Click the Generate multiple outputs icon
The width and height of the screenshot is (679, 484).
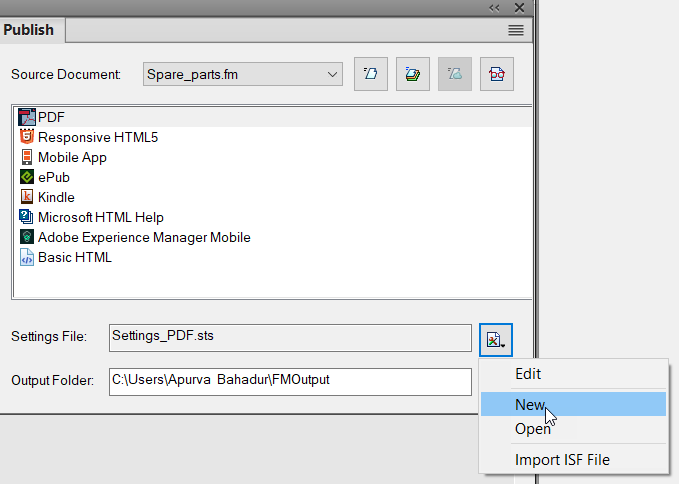pyautogui.click(x=413, y=74)
